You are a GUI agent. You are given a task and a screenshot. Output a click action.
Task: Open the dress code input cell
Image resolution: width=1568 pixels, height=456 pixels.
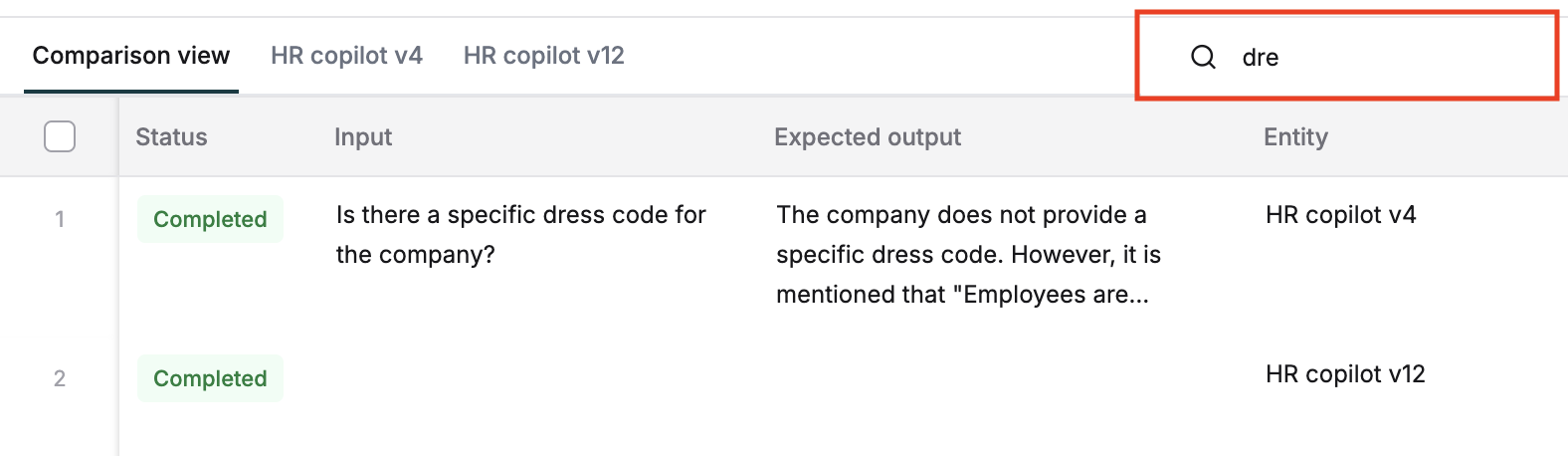click(521, 235)
